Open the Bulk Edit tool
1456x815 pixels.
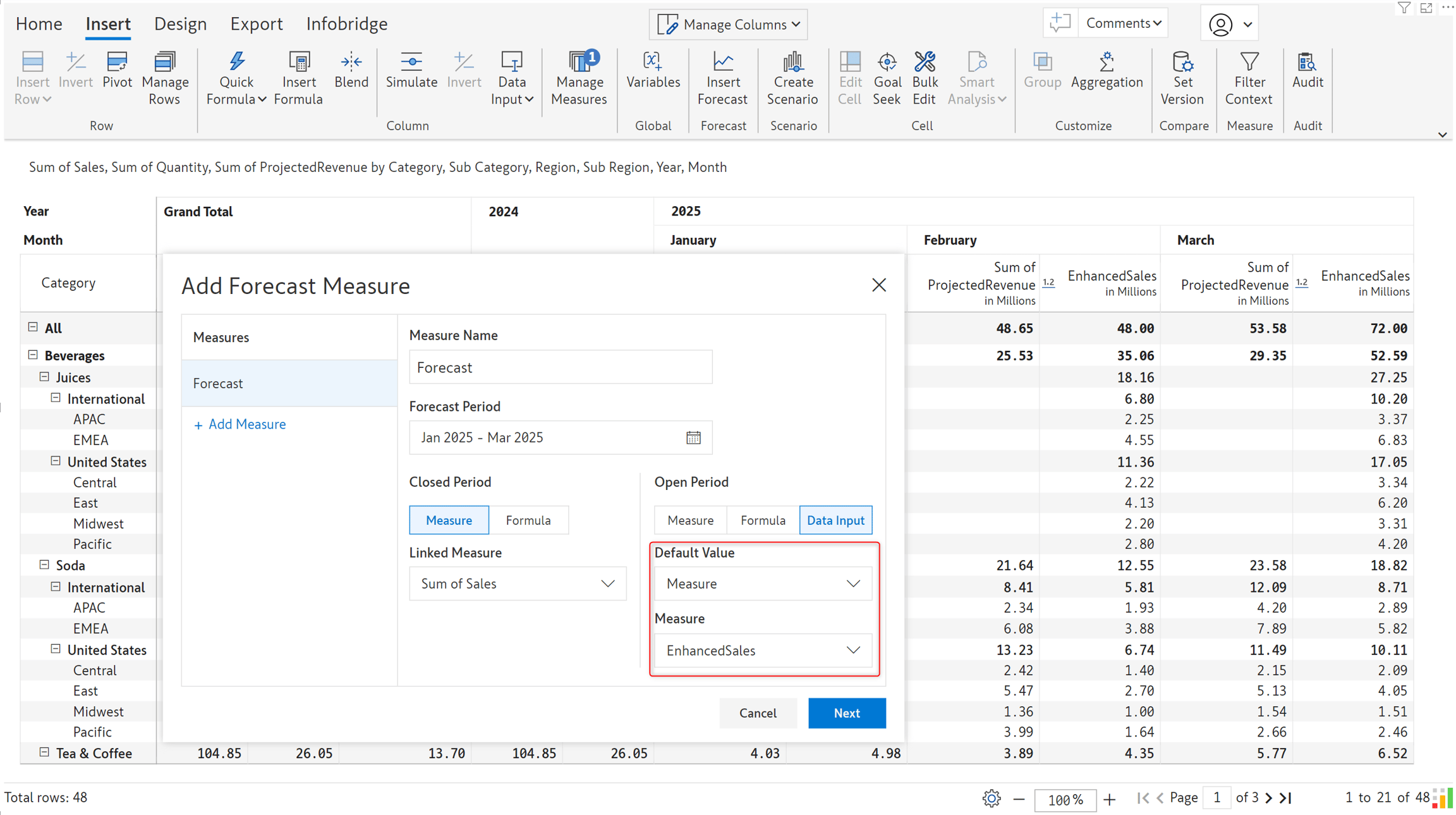[924, 78]
